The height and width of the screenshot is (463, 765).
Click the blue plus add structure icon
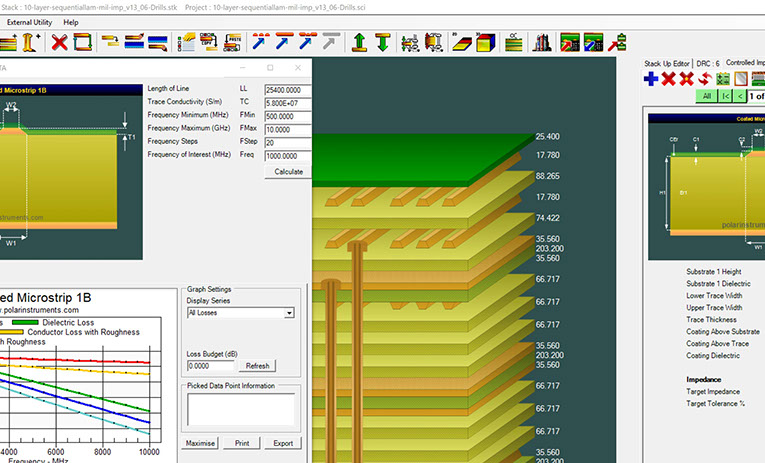click(x=650, y=79)
